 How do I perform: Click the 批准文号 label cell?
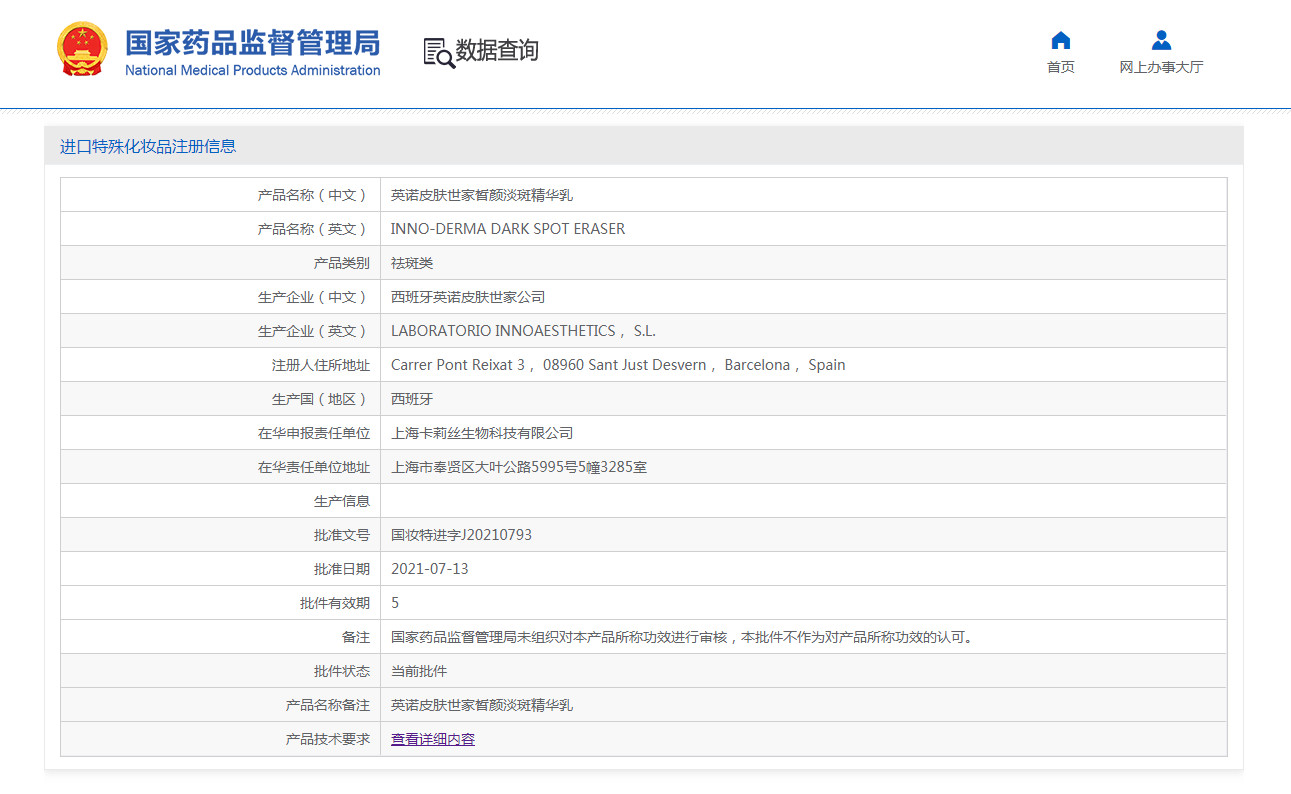coord(221,535)
